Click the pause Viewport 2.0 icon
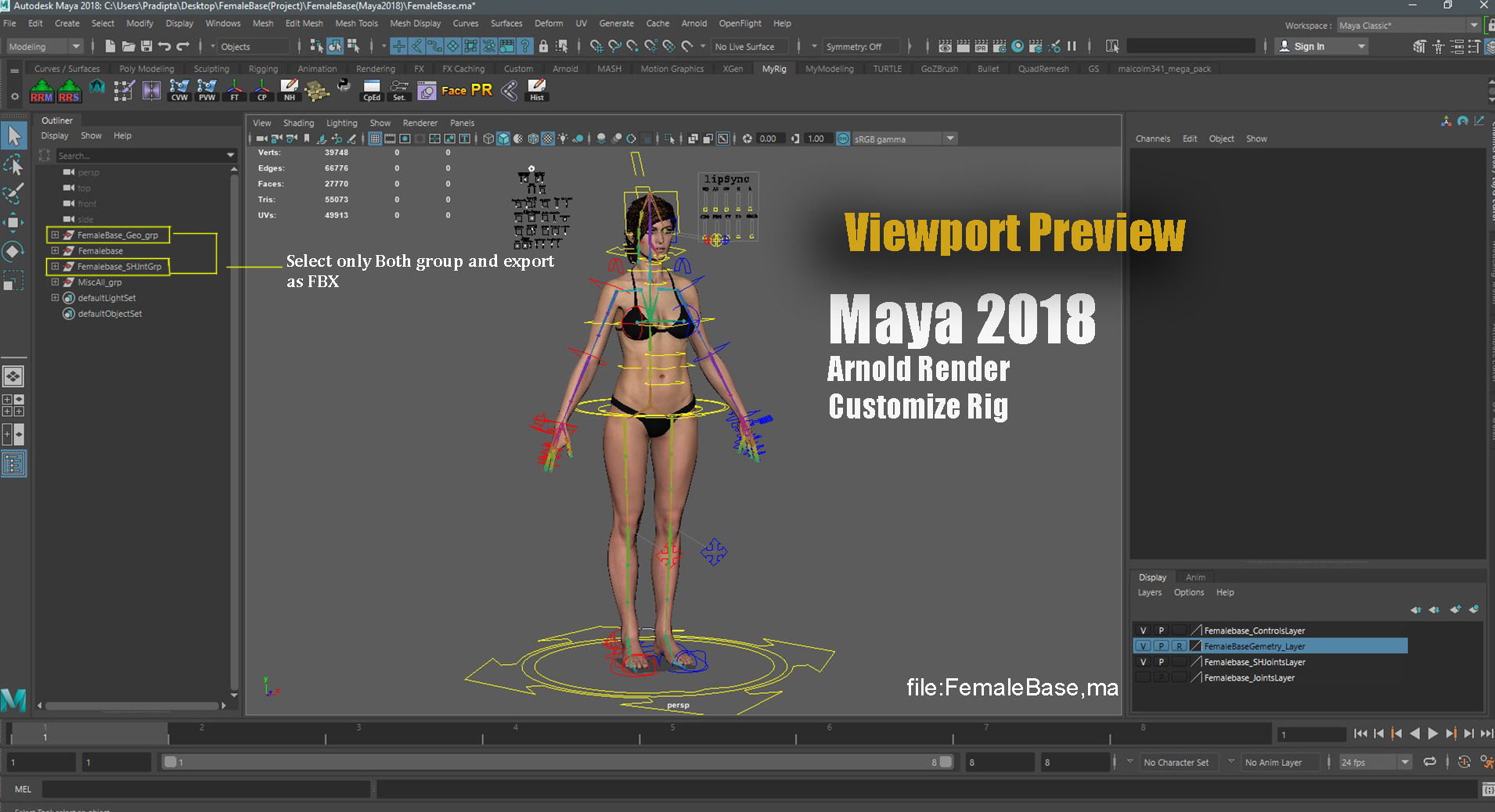 [x=1072, y=46]
